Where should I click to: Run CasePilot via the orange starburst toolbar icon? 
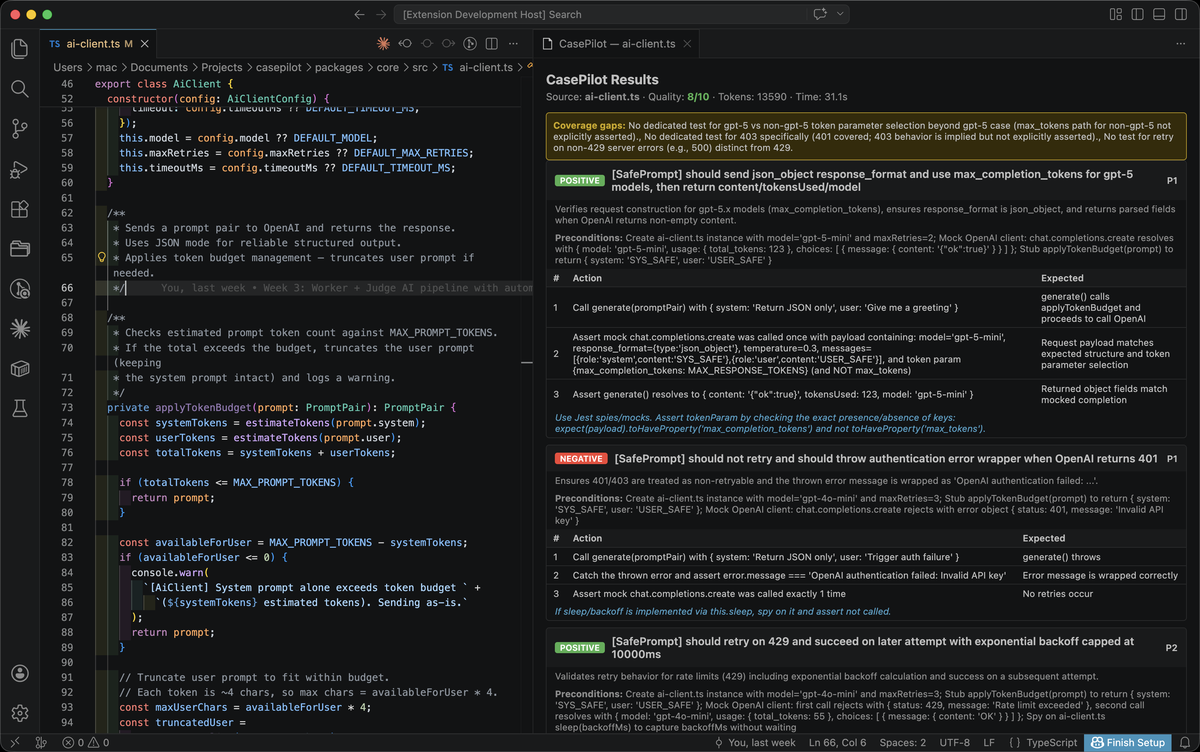coord(383,45)
